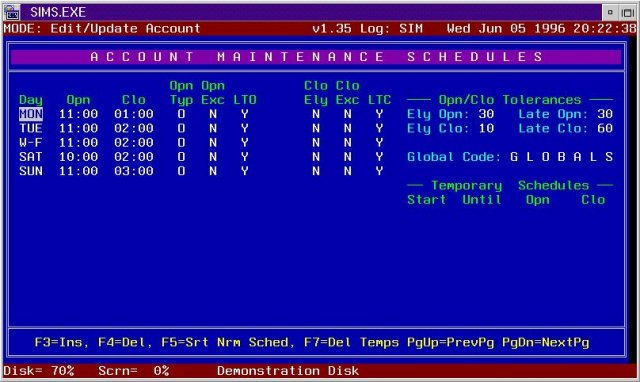640x382 pixels.
Task: Minimize the SIMS.EXE window
Action: pos(610,13)
